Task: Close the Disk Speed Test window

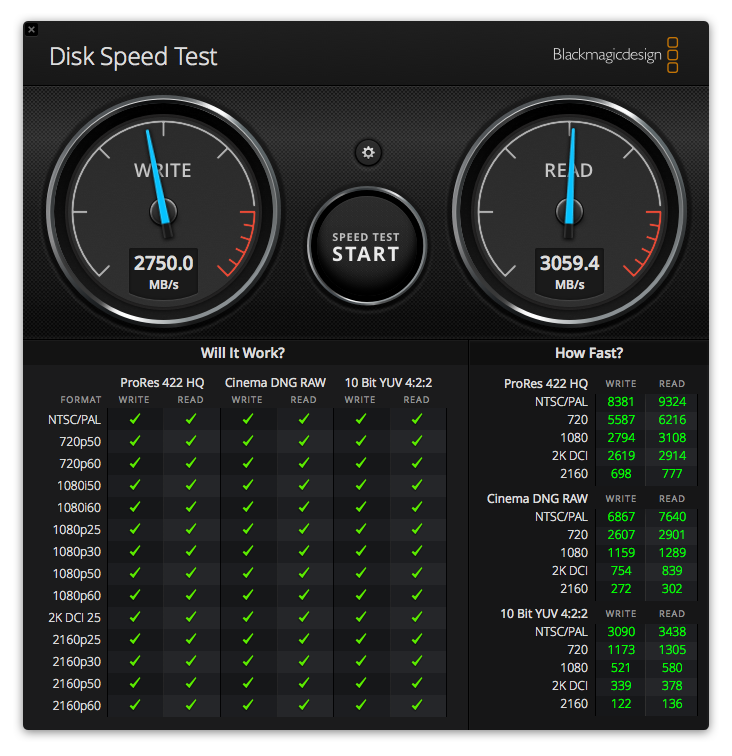Action: (x=31, y=29)
